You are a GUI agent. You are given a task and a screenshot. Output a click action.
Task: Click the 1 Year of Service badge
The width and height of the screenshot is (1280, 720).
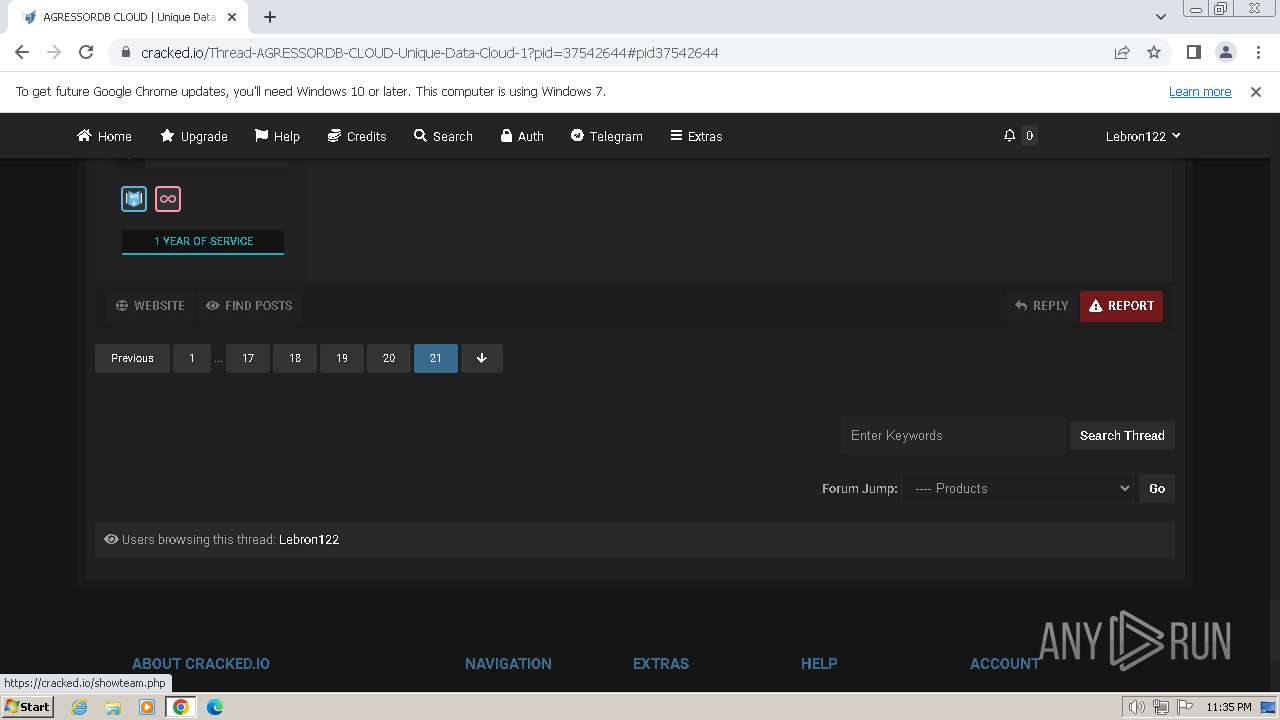[203, 241]
